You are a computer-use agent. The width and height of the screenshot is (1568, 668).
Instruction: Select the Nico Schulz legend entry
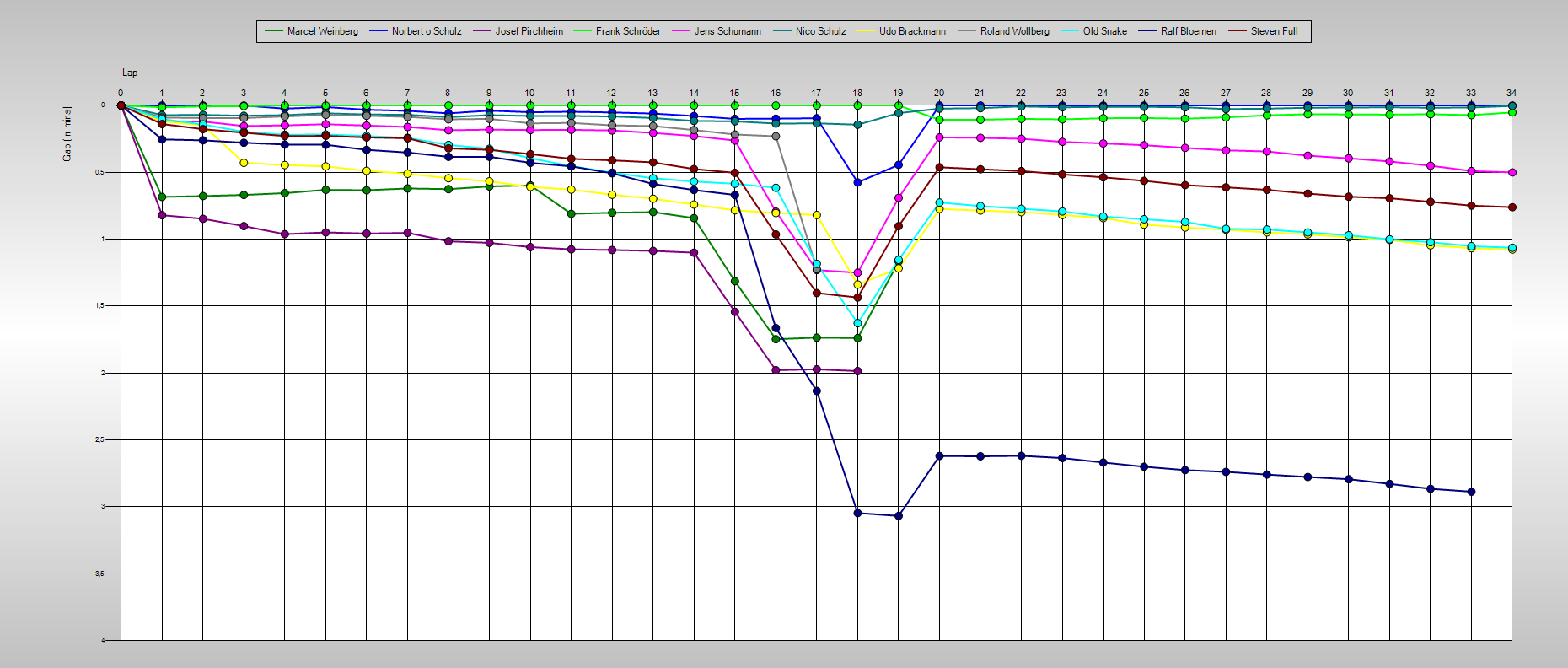pyautogui.click(x=809, y=31)
